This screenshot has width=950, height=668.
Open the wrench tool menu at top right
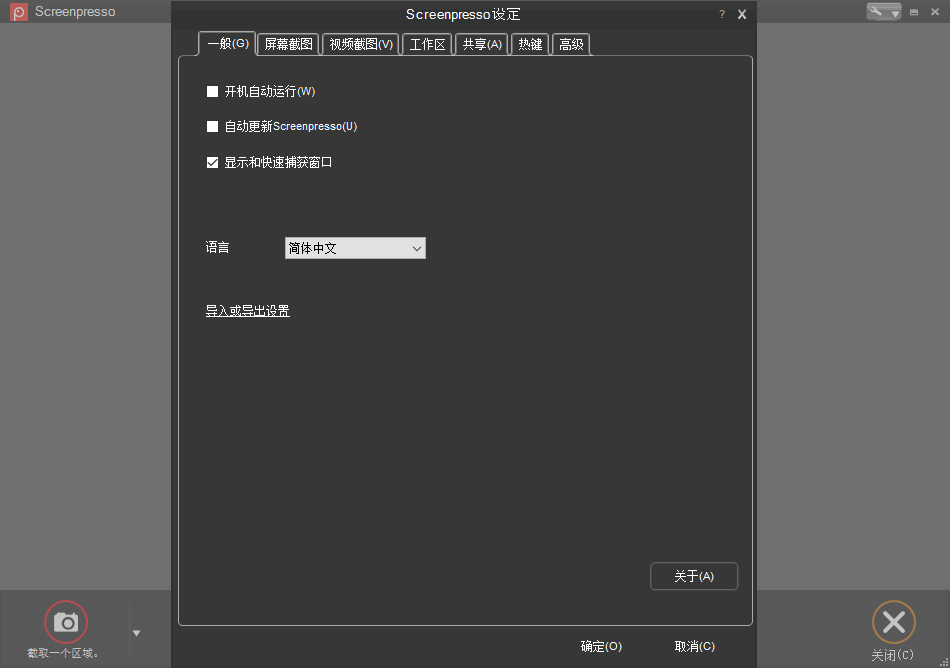click(874, 11)
